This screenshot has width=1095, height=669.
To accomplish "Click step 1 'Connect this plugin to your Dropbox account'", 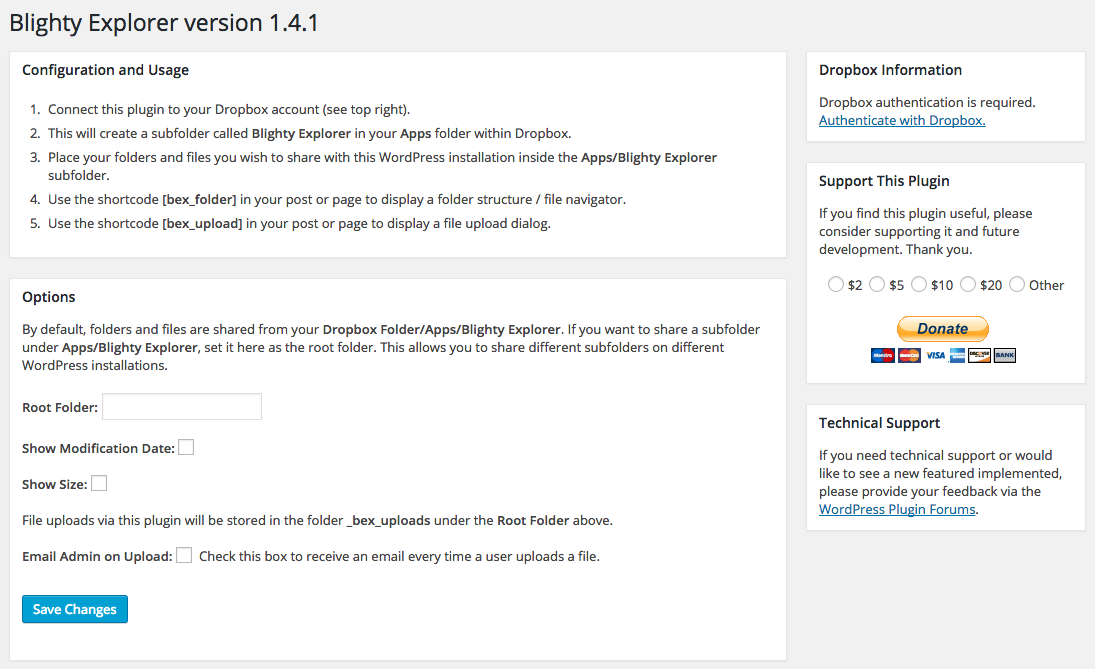I will 229,110.
